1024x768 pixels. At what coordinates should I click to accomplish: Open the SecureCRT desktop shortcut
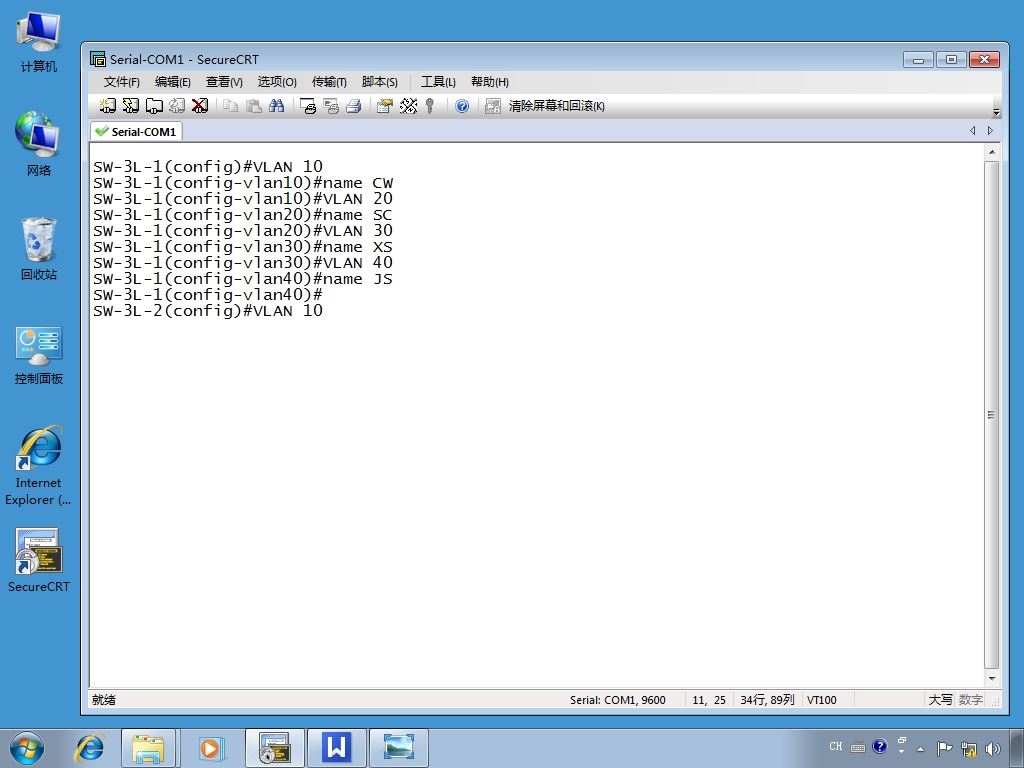(x=39, y=560)
